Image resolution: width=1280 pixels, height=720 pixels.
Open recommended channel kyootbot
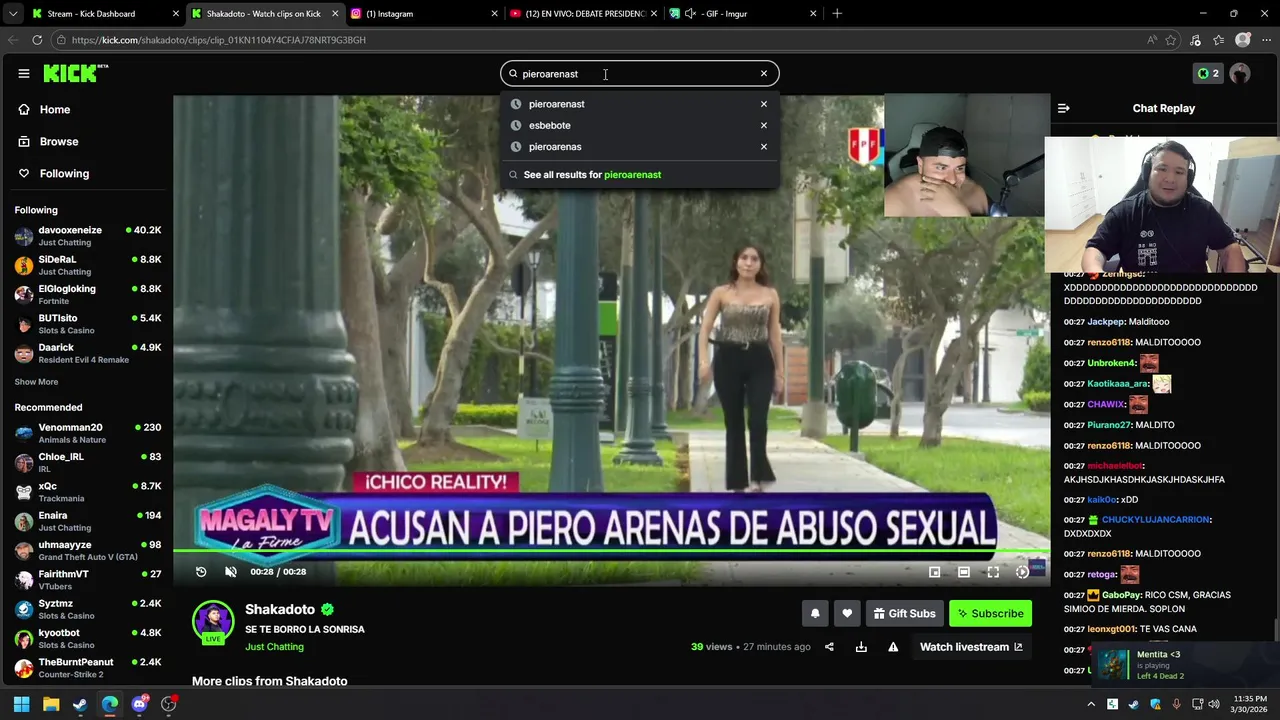click(x=87, y=638)
